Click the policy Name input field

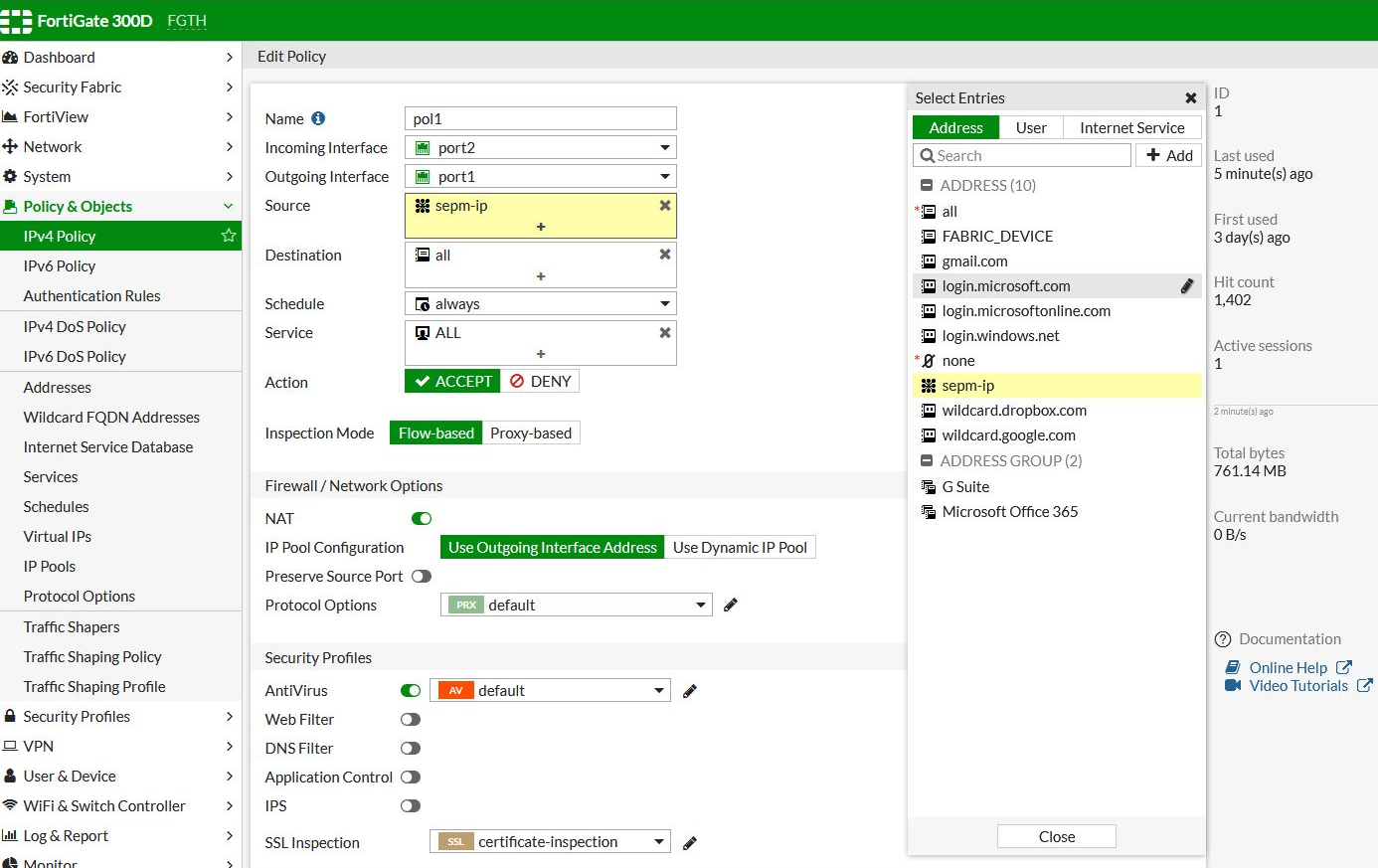tap(541, 118)
